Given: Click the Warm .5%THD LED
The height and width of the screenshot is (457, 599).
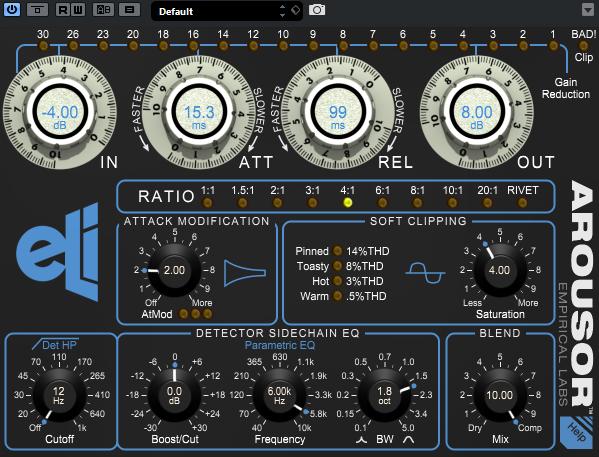Looking at the screenshot, I should [337, 296].
